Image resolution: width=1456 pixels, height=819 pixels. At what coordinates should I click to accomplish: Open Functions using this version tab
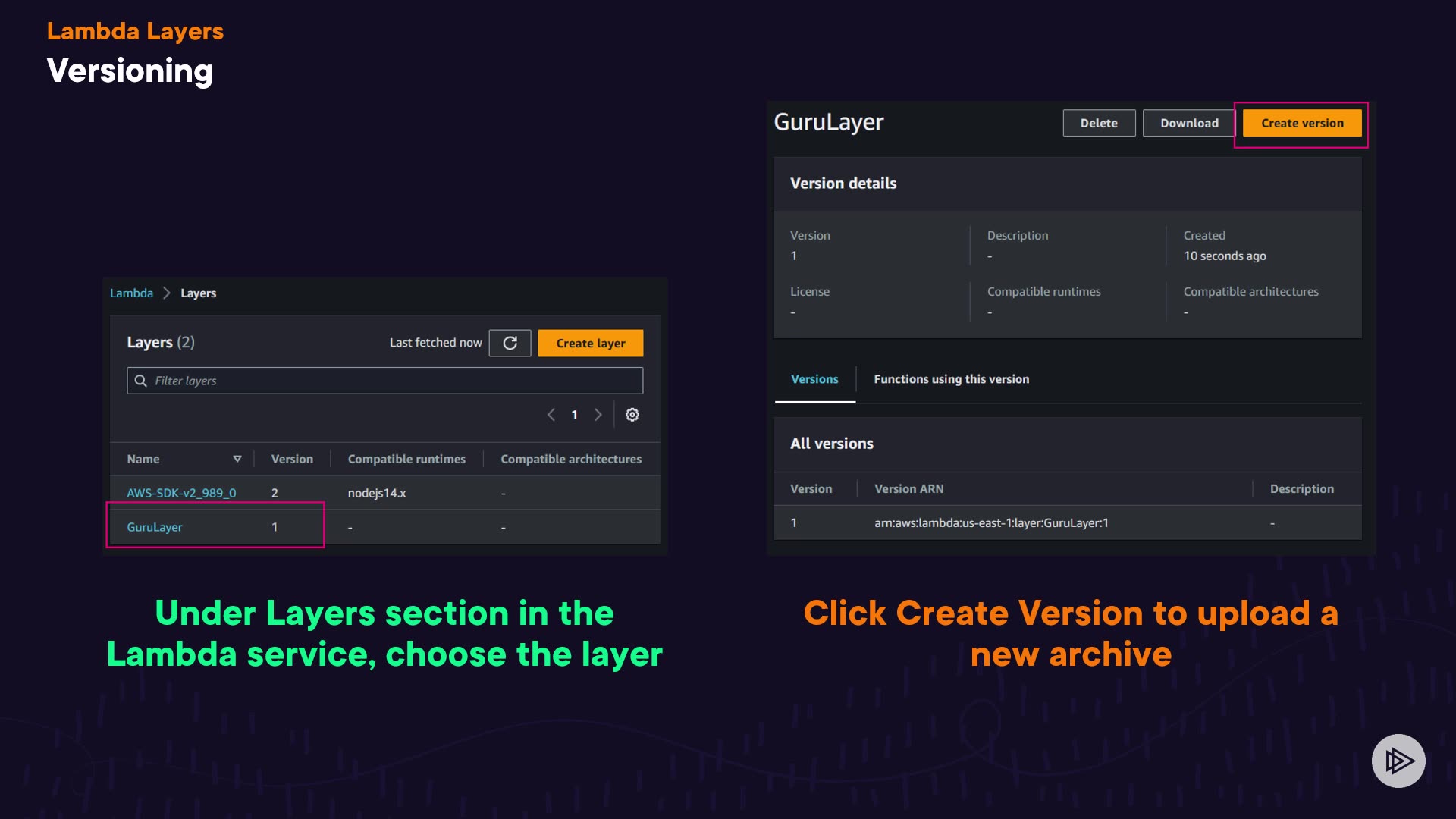pyautogui.click(x=951, y=379)
